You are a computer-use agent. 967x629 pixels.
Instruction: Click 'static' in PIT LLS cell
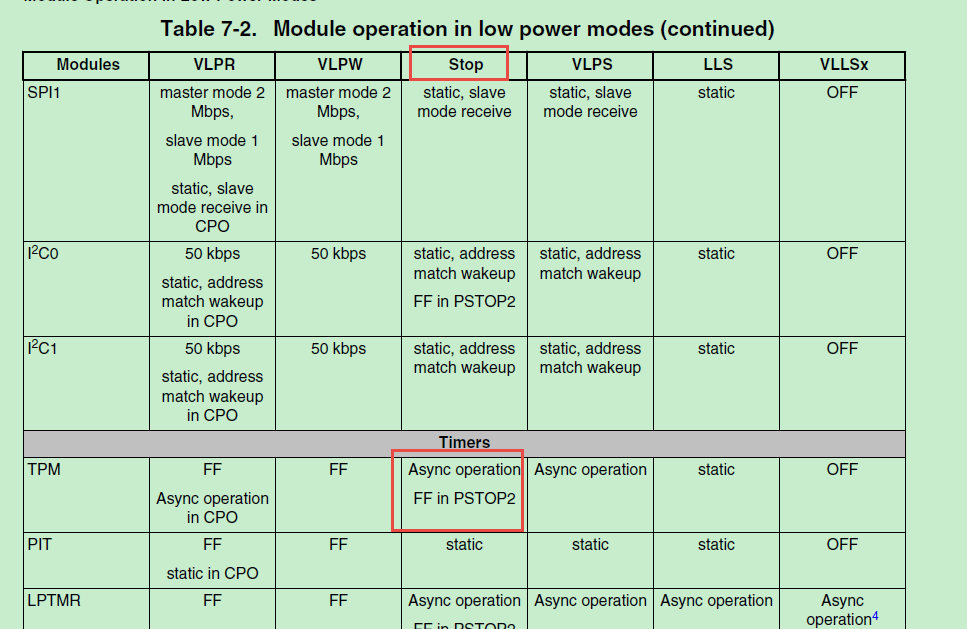(x=716, y=545)
